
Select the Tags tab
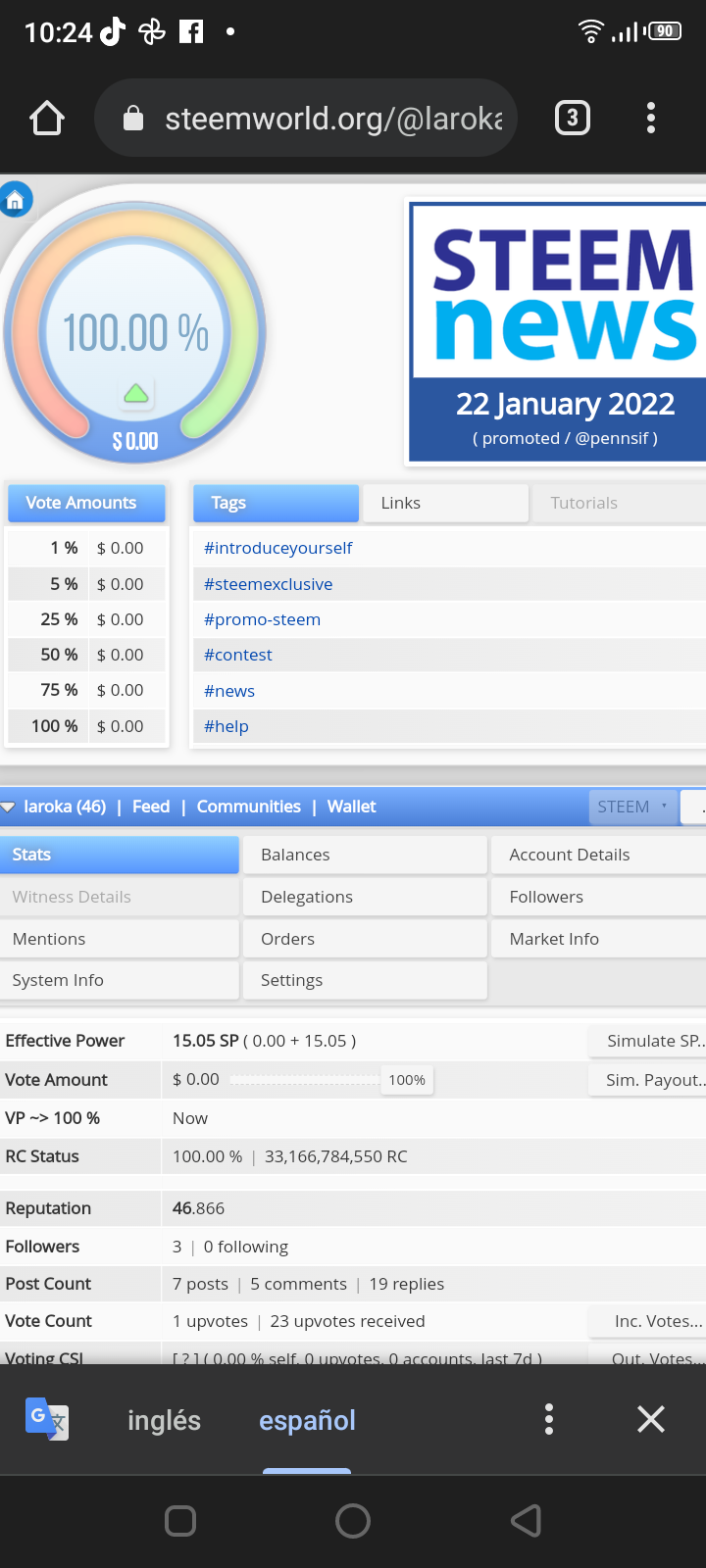[276, 503]
